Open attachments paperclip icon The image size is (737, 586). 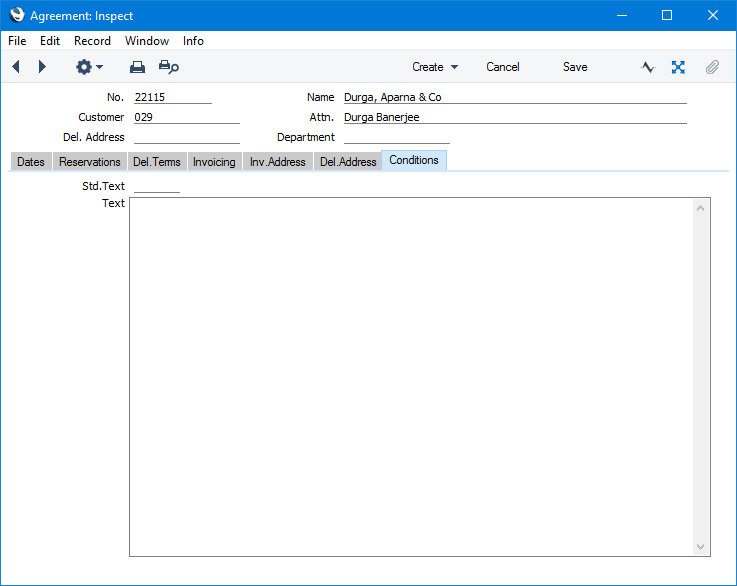point(712,67)
